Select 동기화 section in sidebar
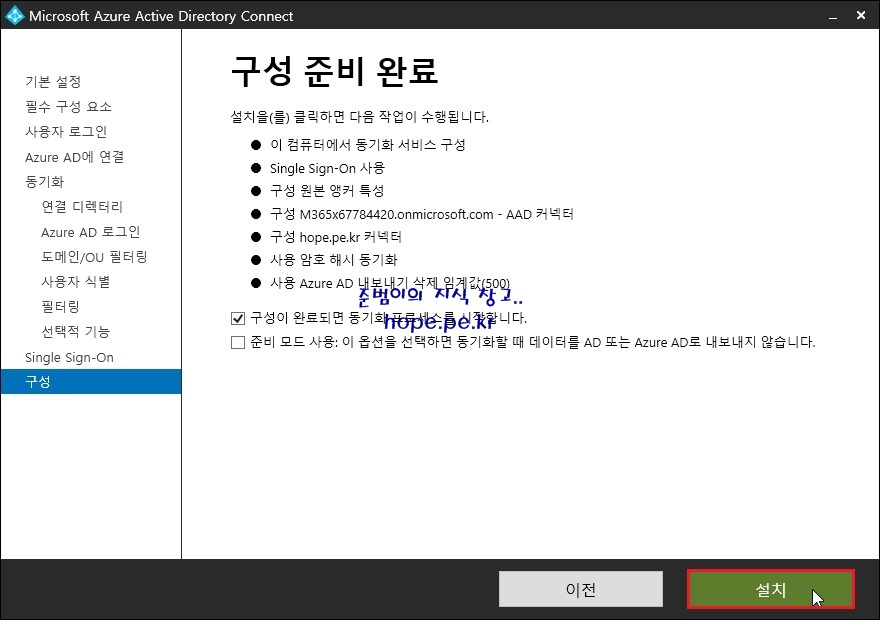 pos(44,182)
